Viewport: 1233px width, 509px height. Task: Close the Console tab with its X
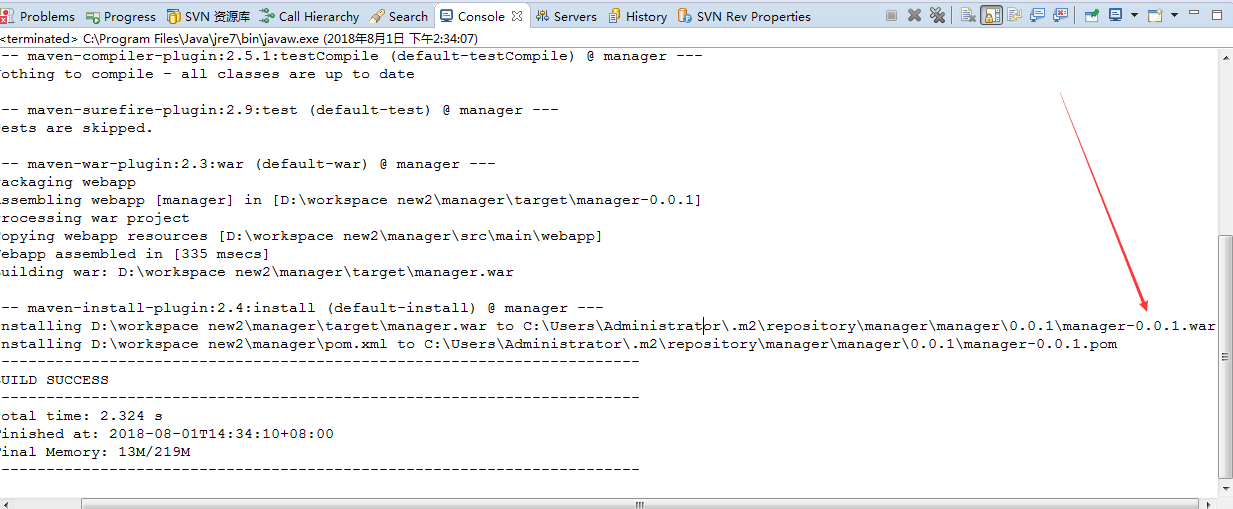point(517,16)
